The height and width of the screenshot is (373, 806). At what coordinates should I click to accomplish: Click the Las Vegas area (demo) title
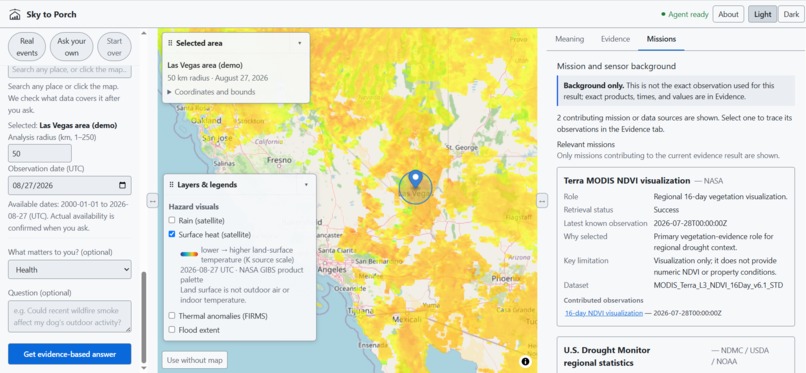click(205, 65)
